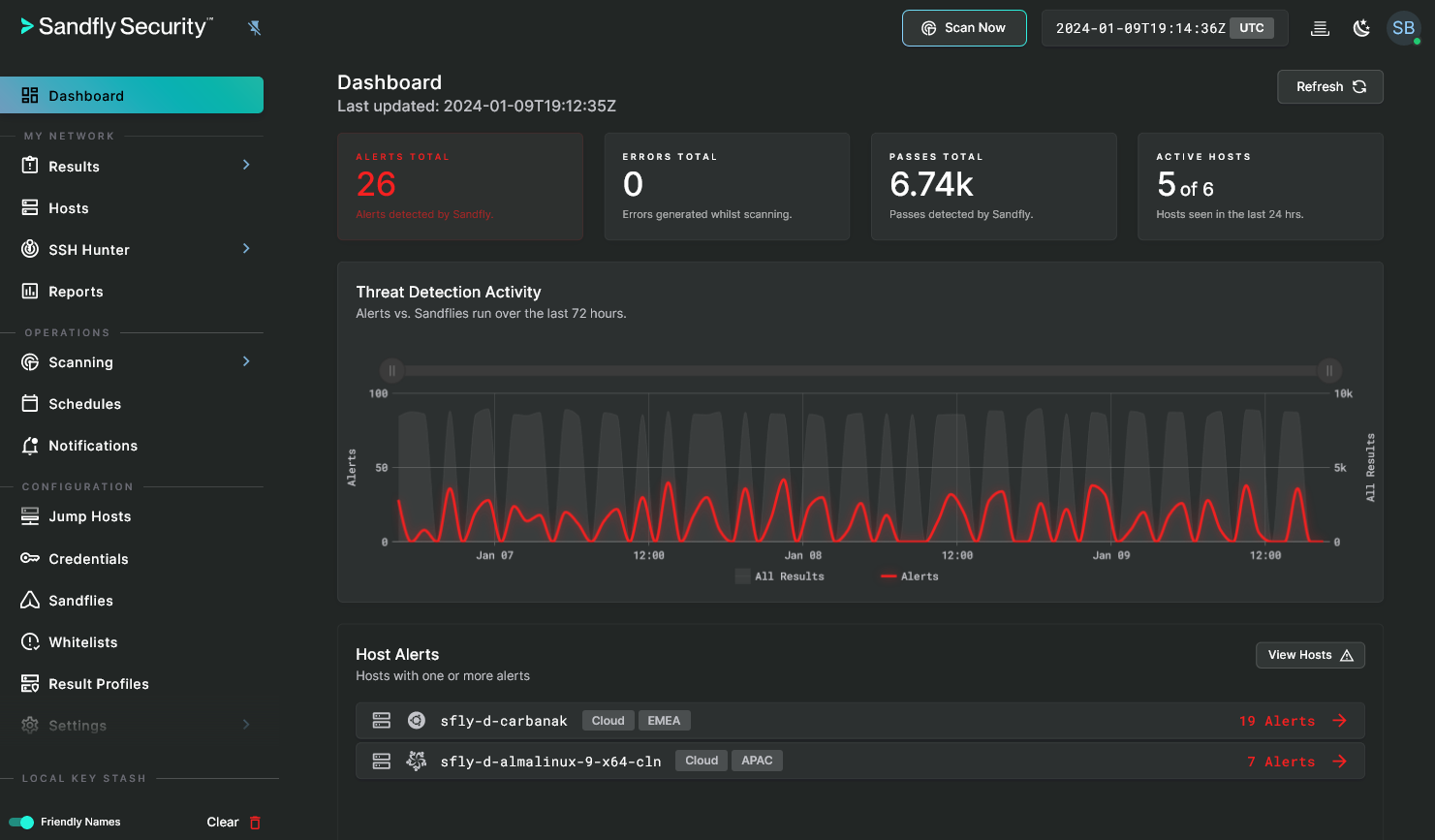
Task: Click the Credentials key icon
Action: pos(30,558)
